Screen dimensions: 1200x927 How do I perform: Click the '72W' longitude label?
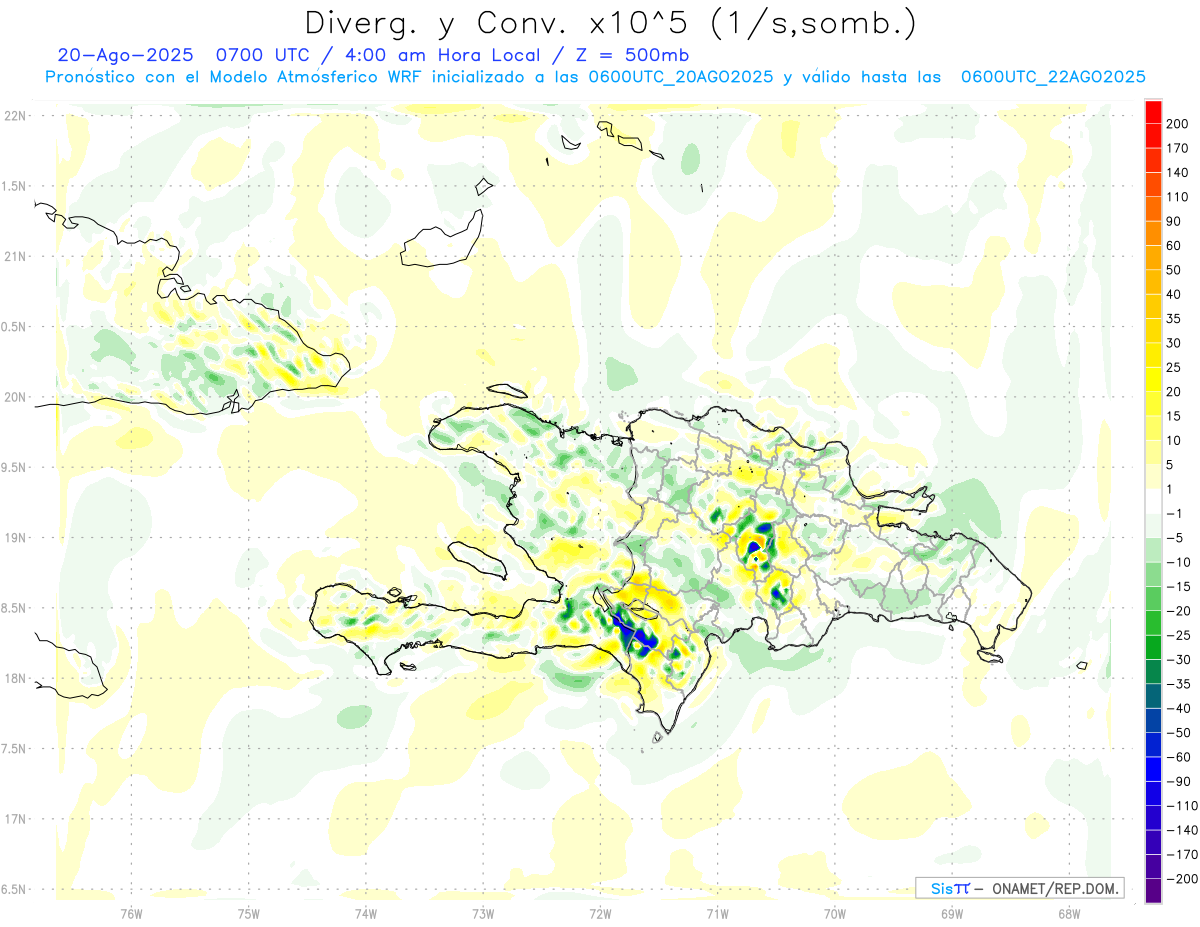(x=600, y=913)
